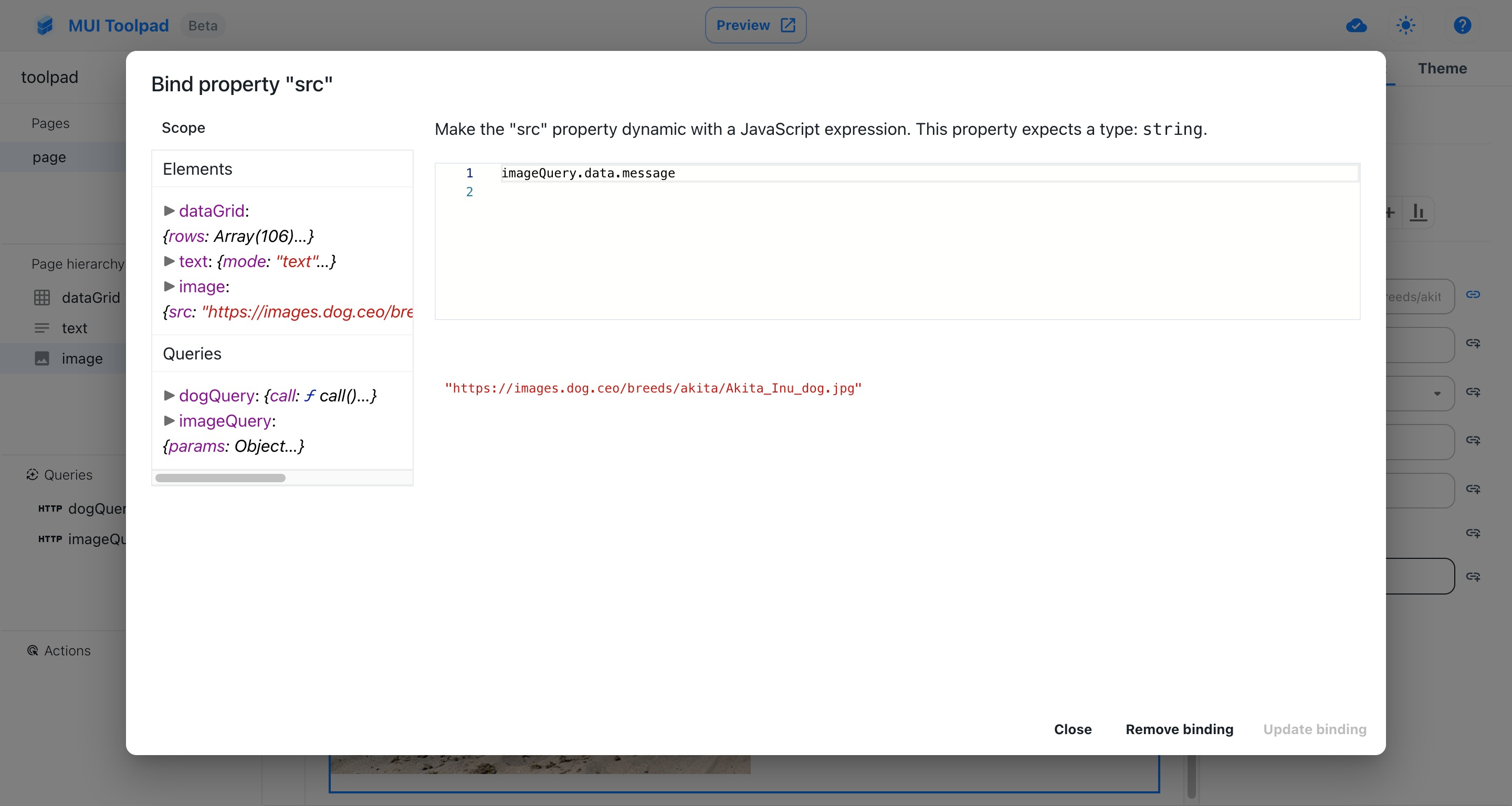Select the page entry under Pages
Screen dimensions: 1512x806
click(x=49, y=156)
